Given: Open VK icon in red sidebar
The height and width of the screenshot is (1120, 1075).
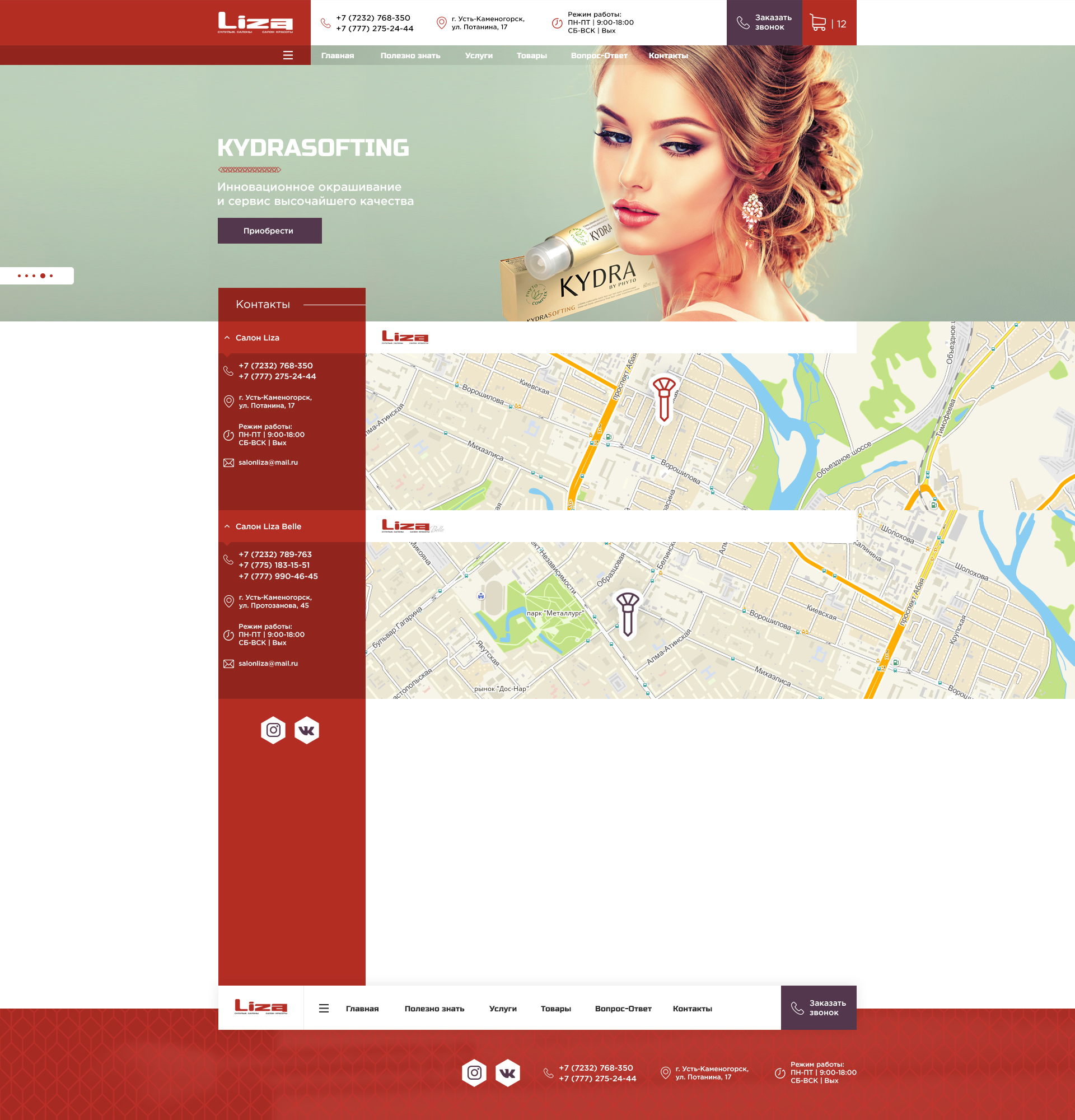Looking at the screenshot, I should [x=307, y=730].
